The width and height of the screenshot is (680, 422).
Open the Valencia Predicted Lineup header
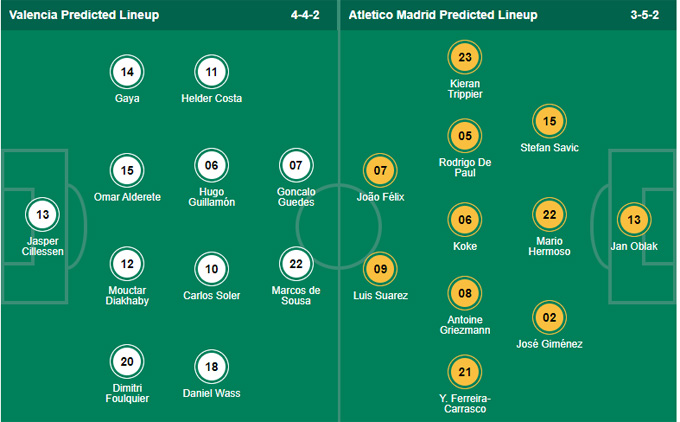pos(84,15)
